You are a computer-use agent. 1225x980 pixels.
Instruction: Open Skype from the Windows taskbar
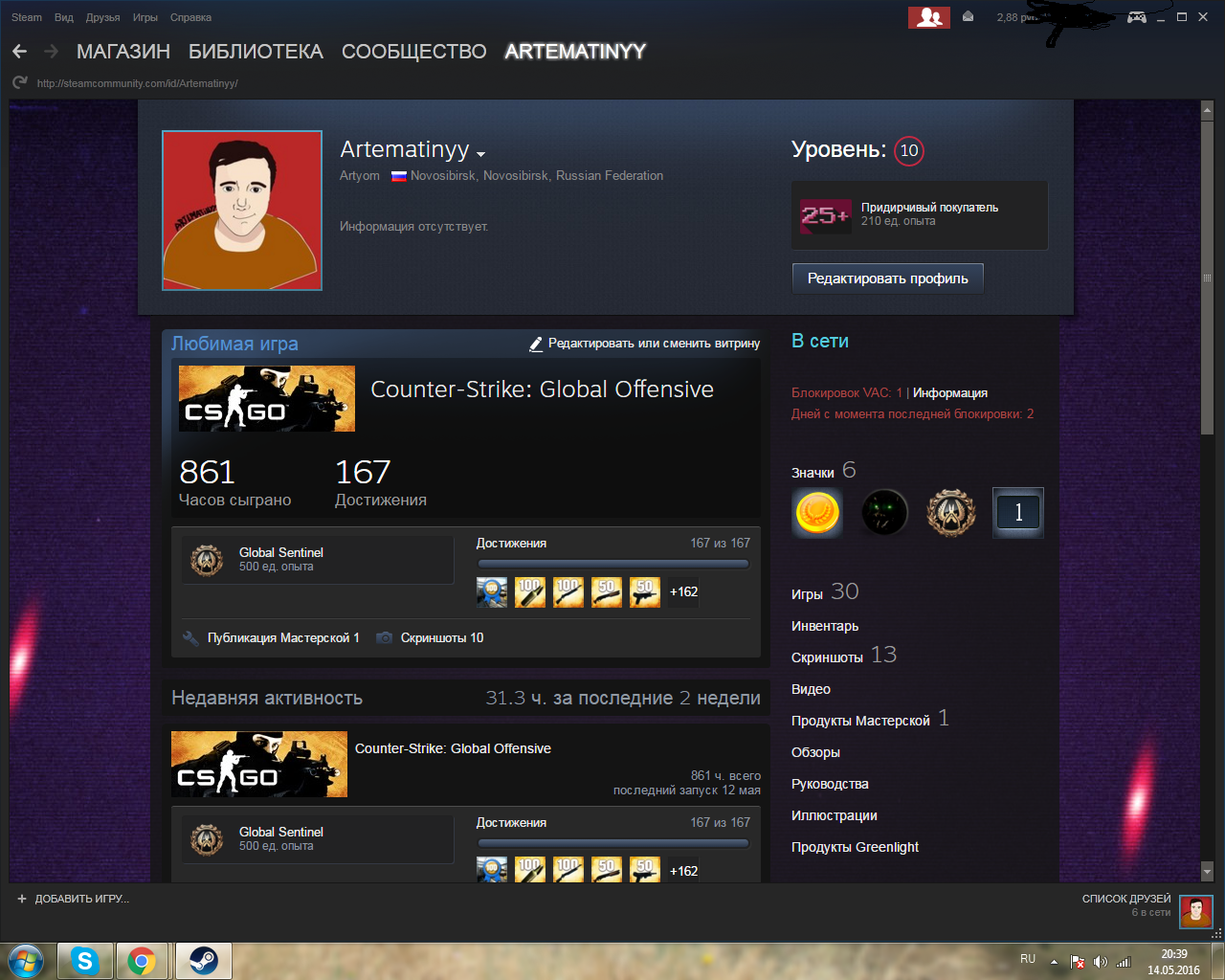tap(84, 961)
